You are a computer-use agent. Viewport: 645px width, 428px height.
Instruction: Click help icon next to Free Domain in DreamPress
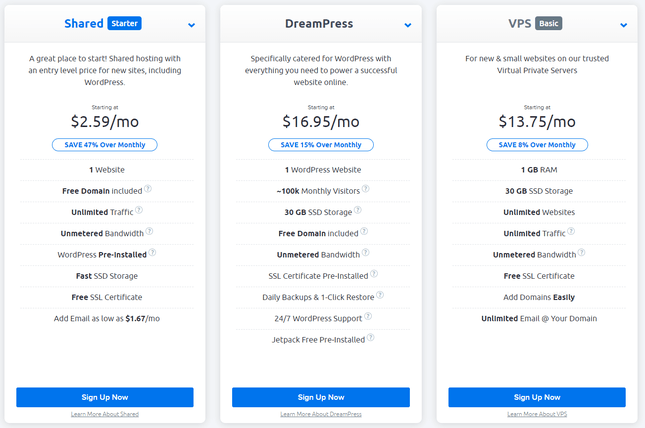364,231
